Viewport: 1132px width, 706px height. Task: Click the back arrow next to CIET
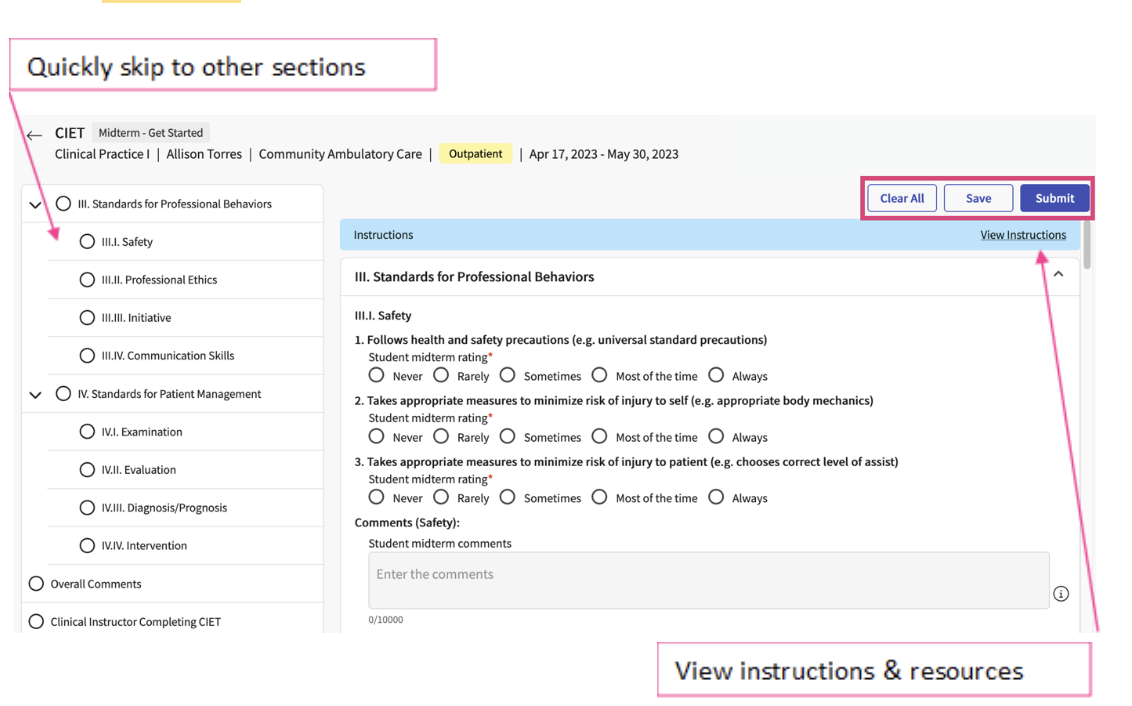[35, 136]
